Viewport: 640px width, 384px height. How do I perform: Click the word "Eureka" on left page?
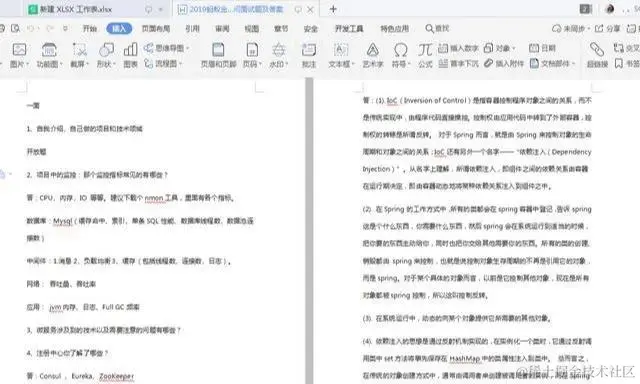(x=82, y=376)
